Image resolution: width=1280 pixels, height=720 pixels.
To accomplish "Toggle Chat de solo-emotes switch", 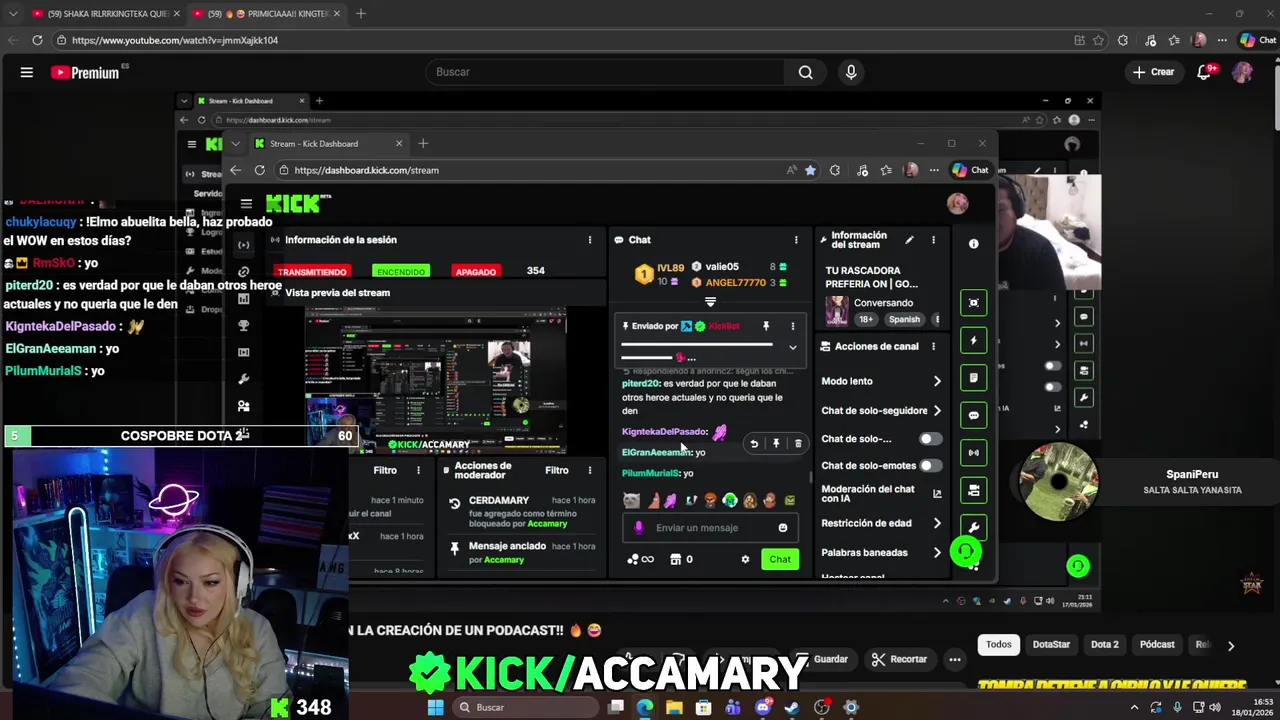I will click(x=930, y=466).
